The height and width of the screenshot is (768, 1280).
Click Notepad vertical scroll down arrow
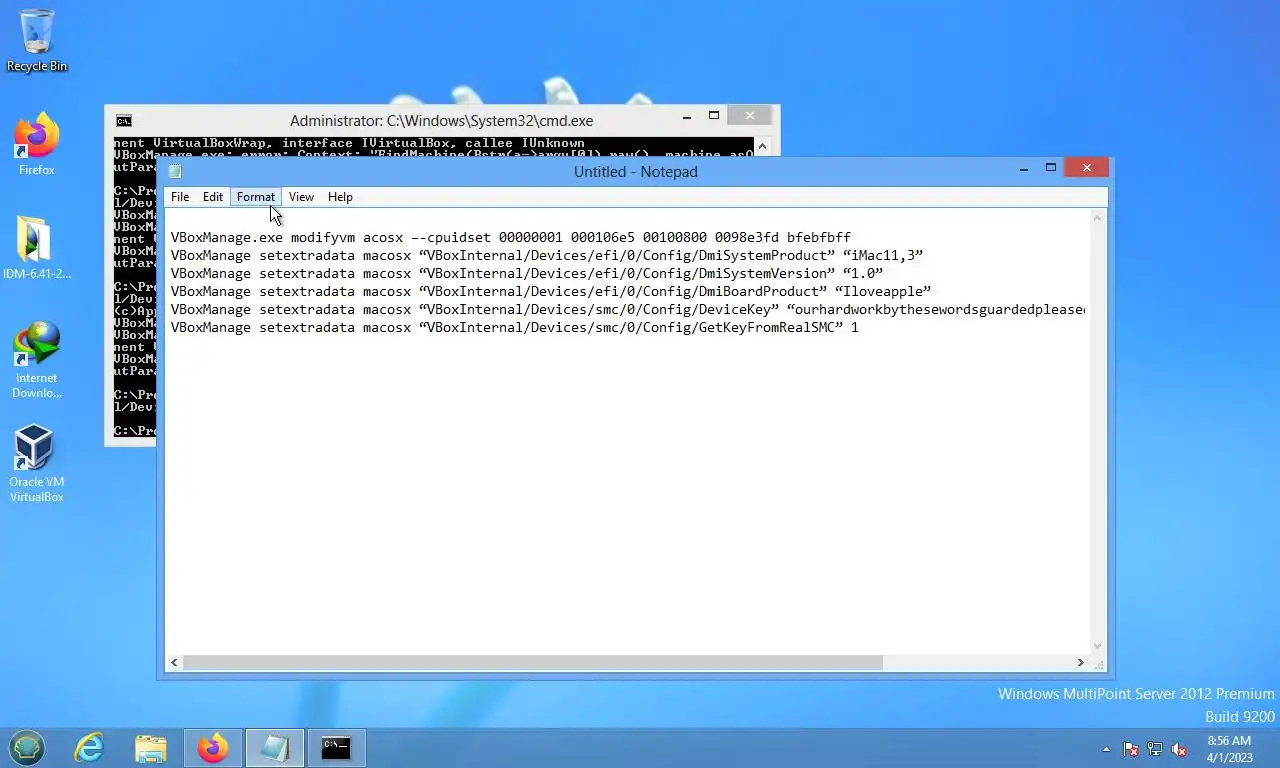(1097, 646)
